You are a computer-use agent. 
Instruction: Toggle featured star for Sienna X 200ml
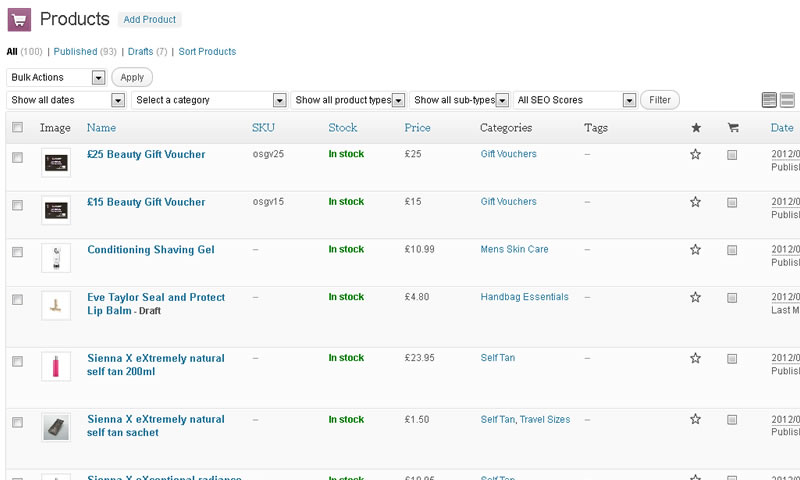click(696, 358)
